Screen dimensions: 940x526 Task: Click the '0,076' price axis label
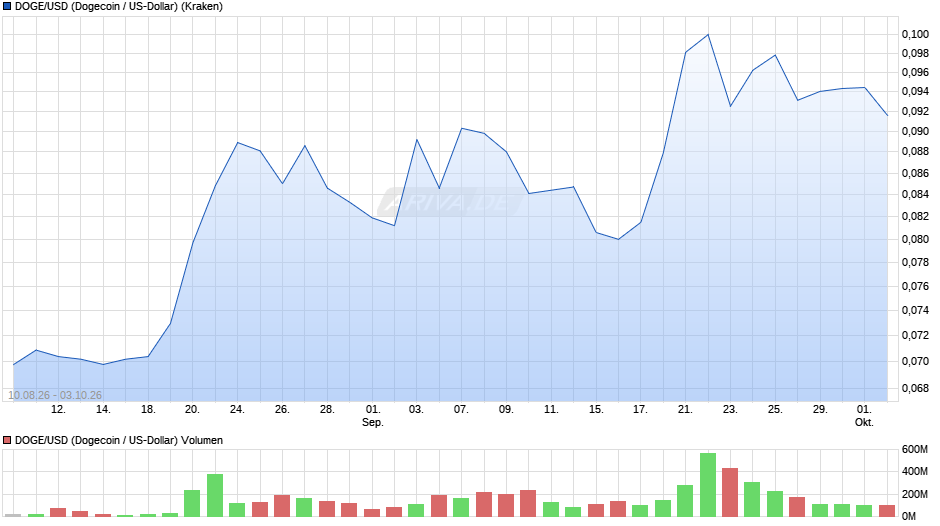[915, 286]
